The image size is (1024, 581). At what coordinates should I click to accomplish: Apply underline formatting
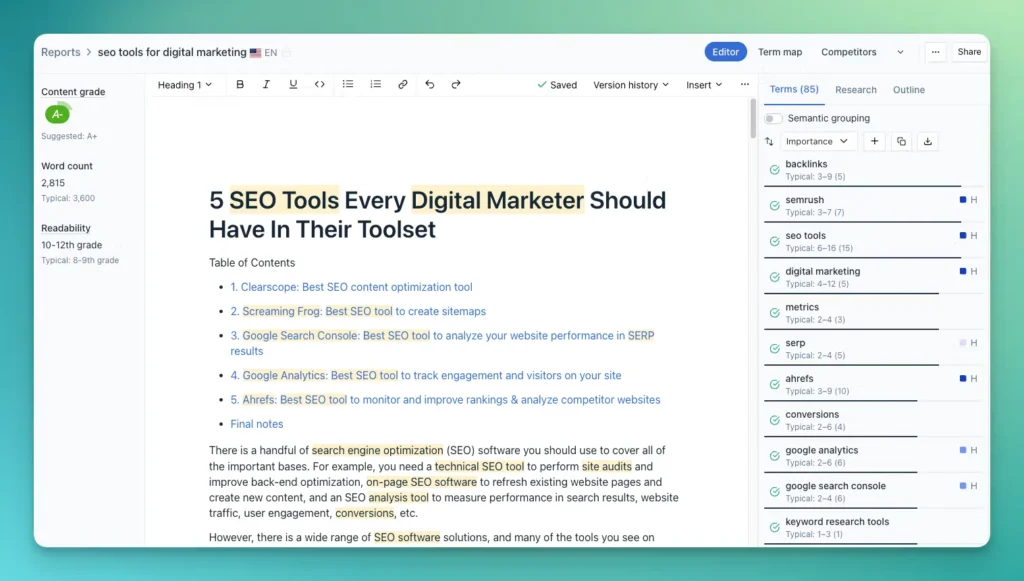pyautogui.click(x=293, y=84)
